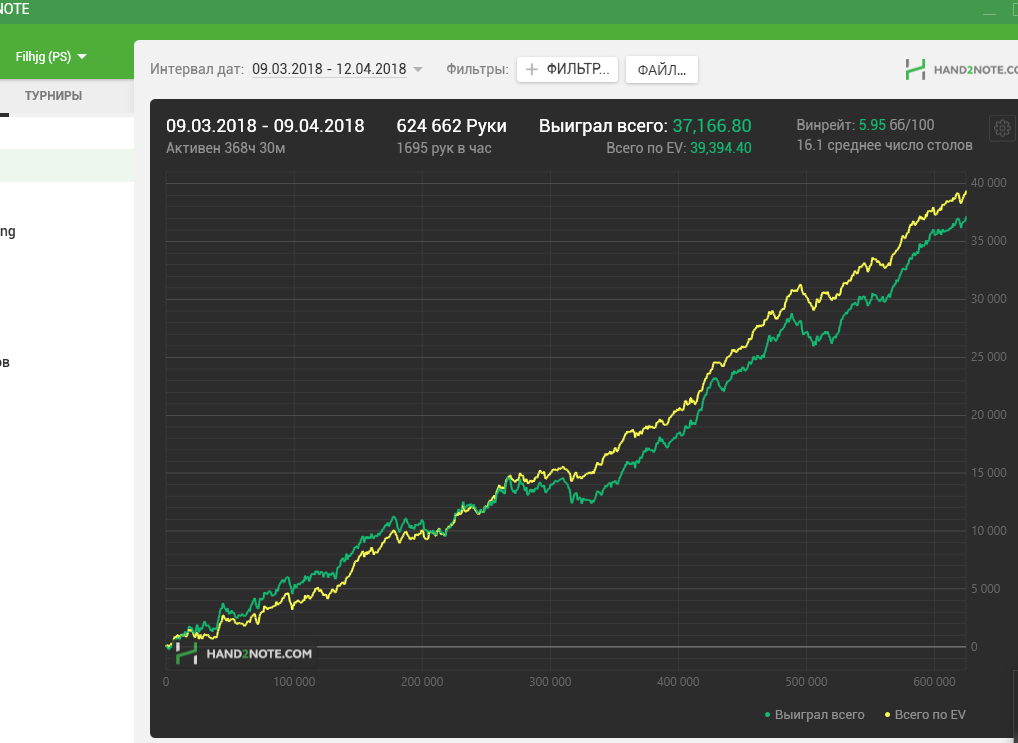The width and height of the screenshot is (1018, 743).
Task: Click the 40 000 y-axis label
Action: (x=988, y=183)
